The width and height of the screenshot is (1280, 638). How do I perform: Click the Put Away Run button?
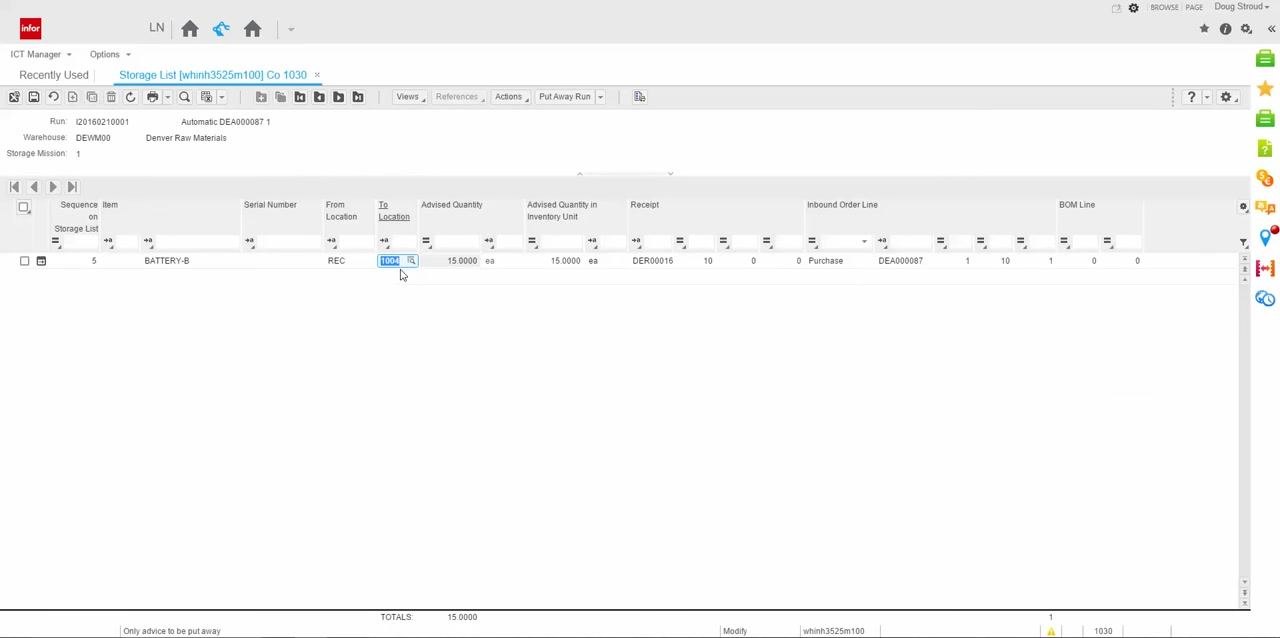click(565, 97)
